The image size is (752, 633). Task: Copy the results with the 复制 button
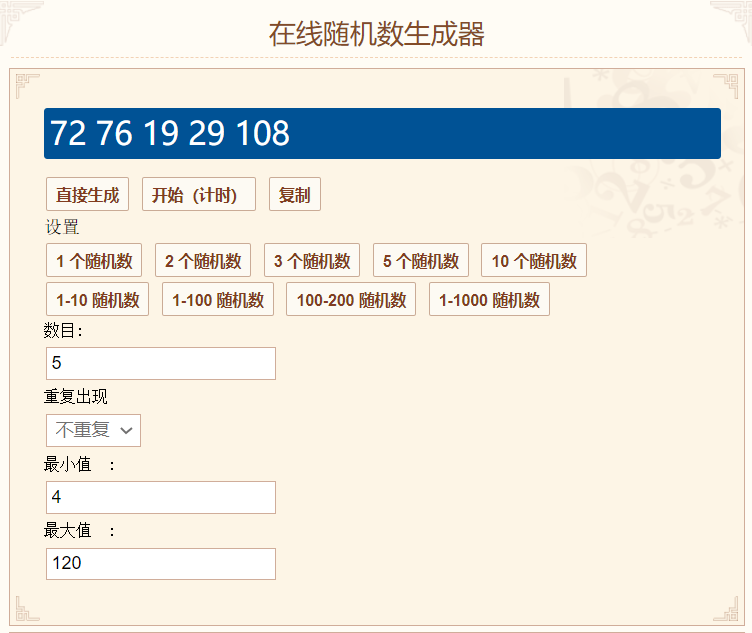click(x=294, y=194)
